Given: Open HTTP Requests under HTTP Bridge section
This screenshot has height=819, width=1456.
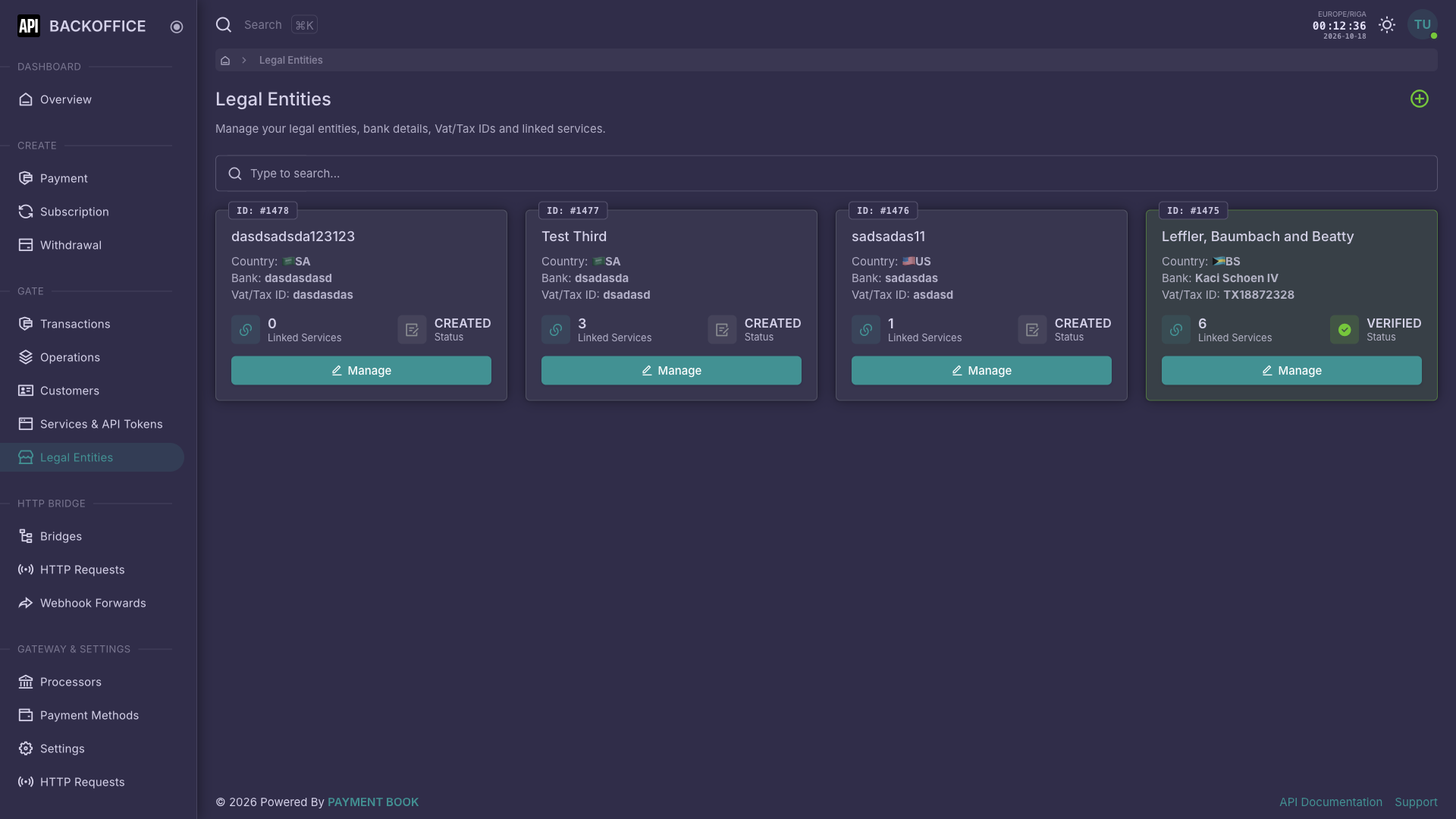Looking at the screenshot, I should point(92,570).
